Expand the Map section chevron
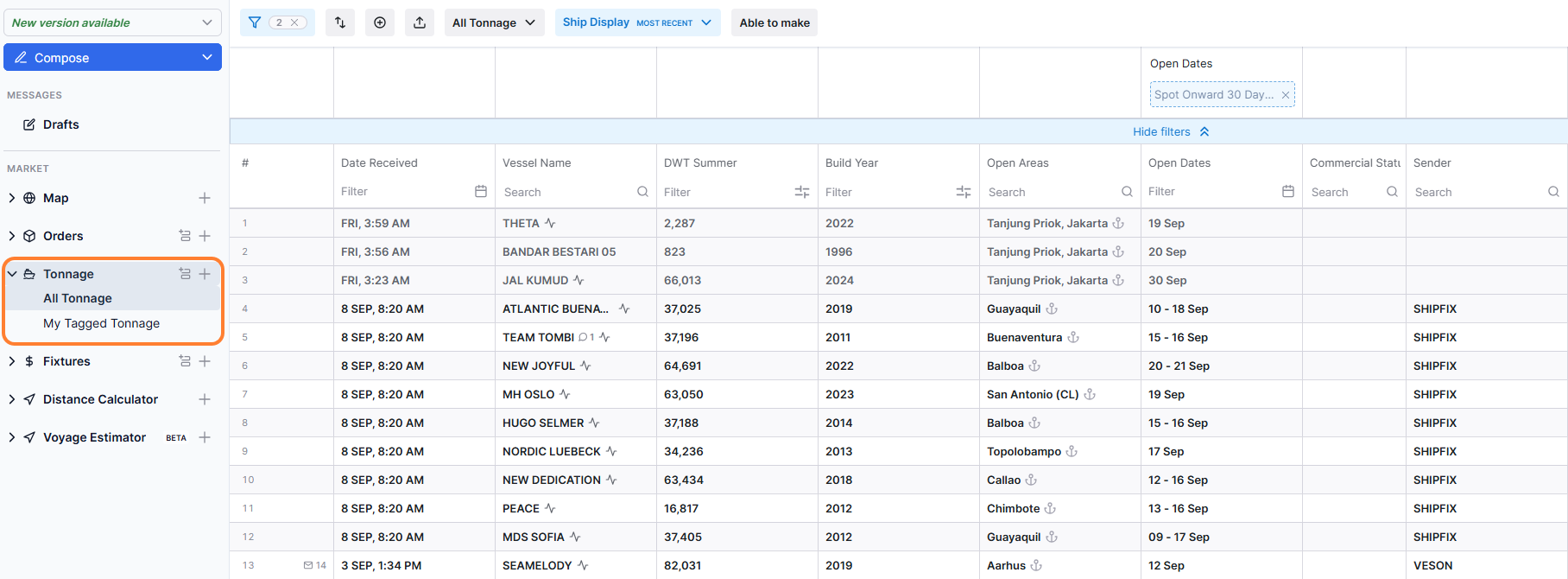The height and width of the screenshot is (579, 1568). click(x=12, y=198)
